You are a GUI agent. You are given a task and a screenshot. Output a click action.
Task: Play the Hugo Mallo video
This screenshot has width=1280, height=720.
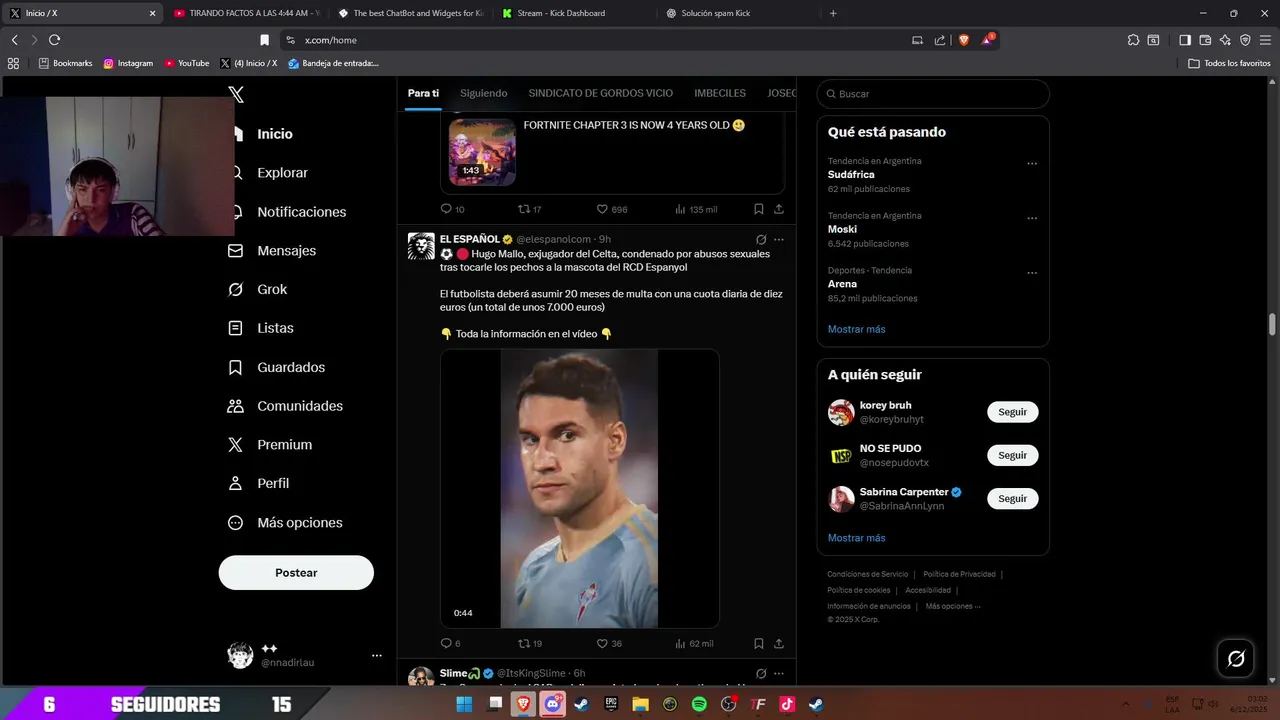(x=580, y=488)
